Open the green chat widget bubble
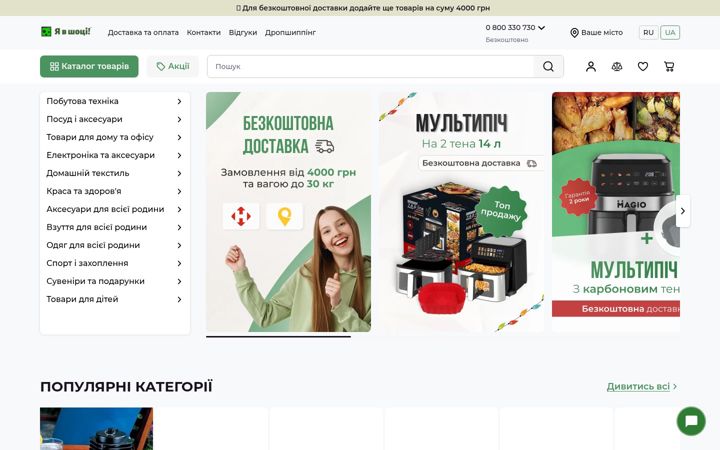This screenshot has height=450, width=720. coord(691,421)
